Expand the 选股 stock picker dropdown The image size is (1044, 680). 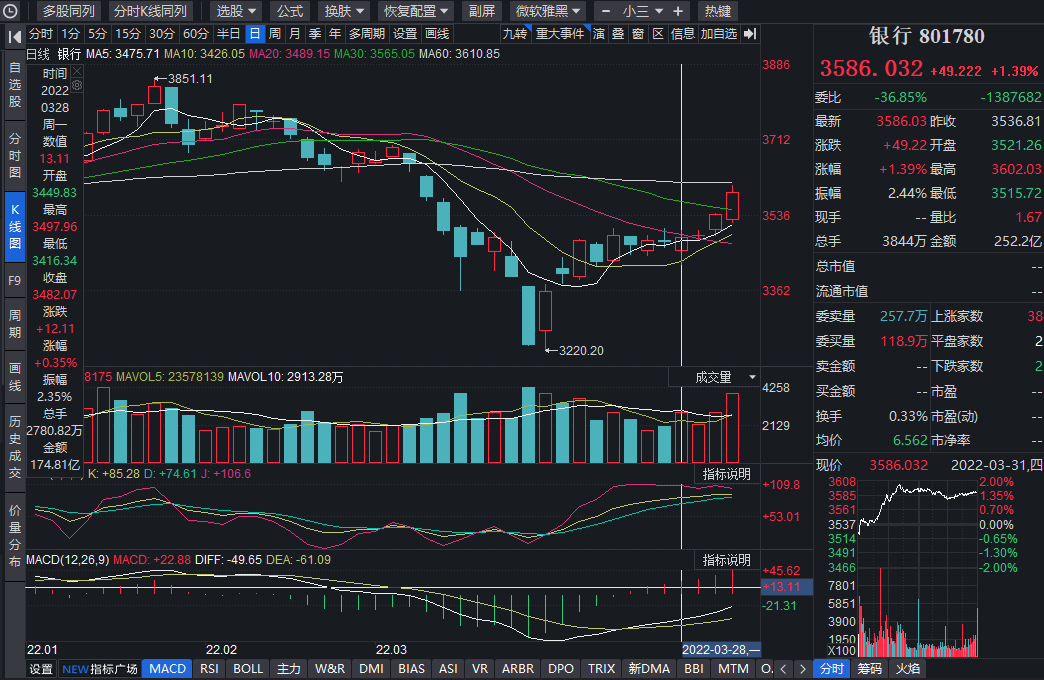236,11
